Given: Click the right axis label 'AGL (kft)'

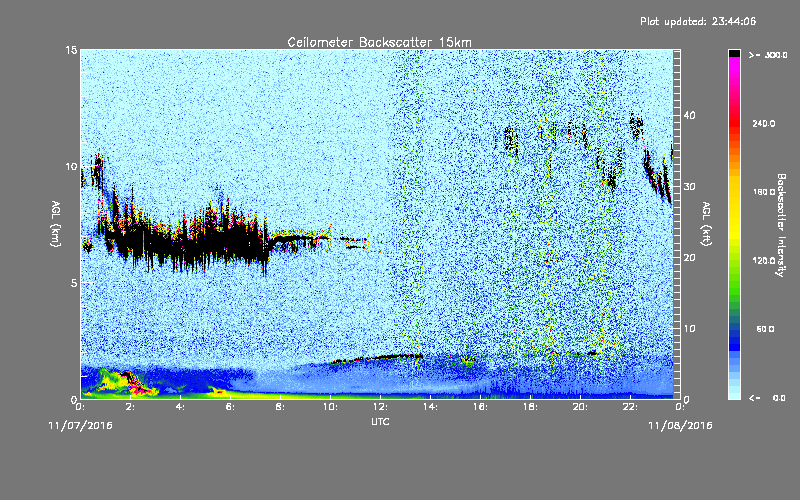Looking at the screenshot, I should [707, 223].
